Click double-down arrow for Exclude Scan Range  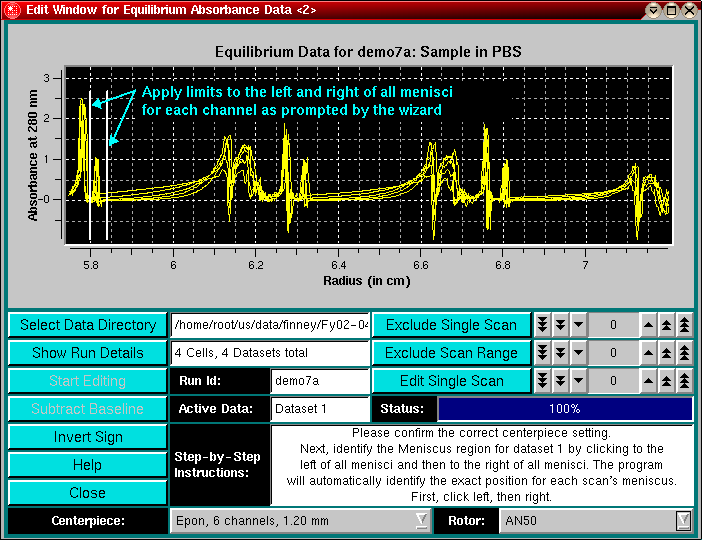click(x=561, y=353)
